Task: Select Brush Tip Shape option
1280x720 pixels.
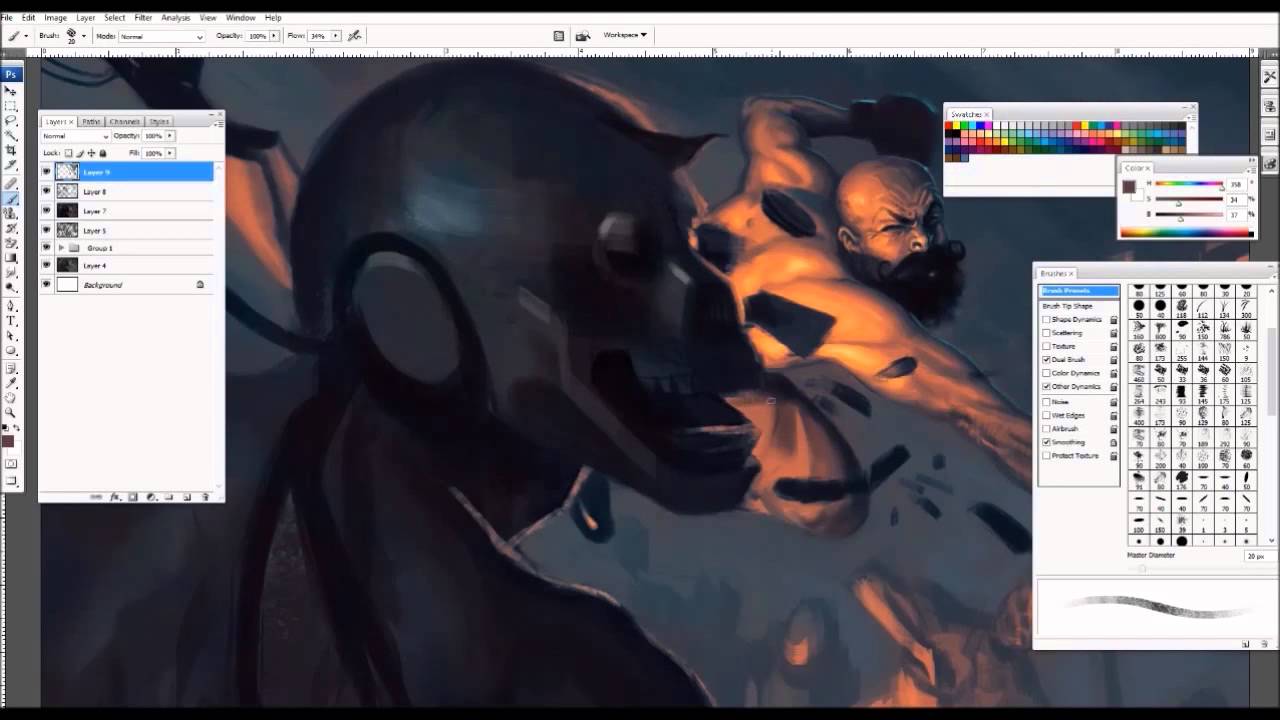Action: click(1068, 306)
